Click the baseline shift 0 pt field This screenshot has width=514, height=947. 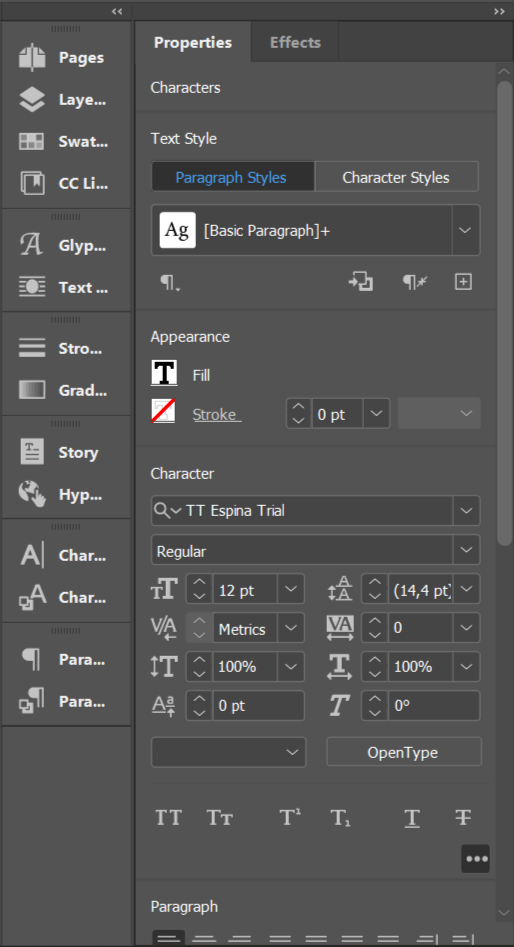click(259, 706)
